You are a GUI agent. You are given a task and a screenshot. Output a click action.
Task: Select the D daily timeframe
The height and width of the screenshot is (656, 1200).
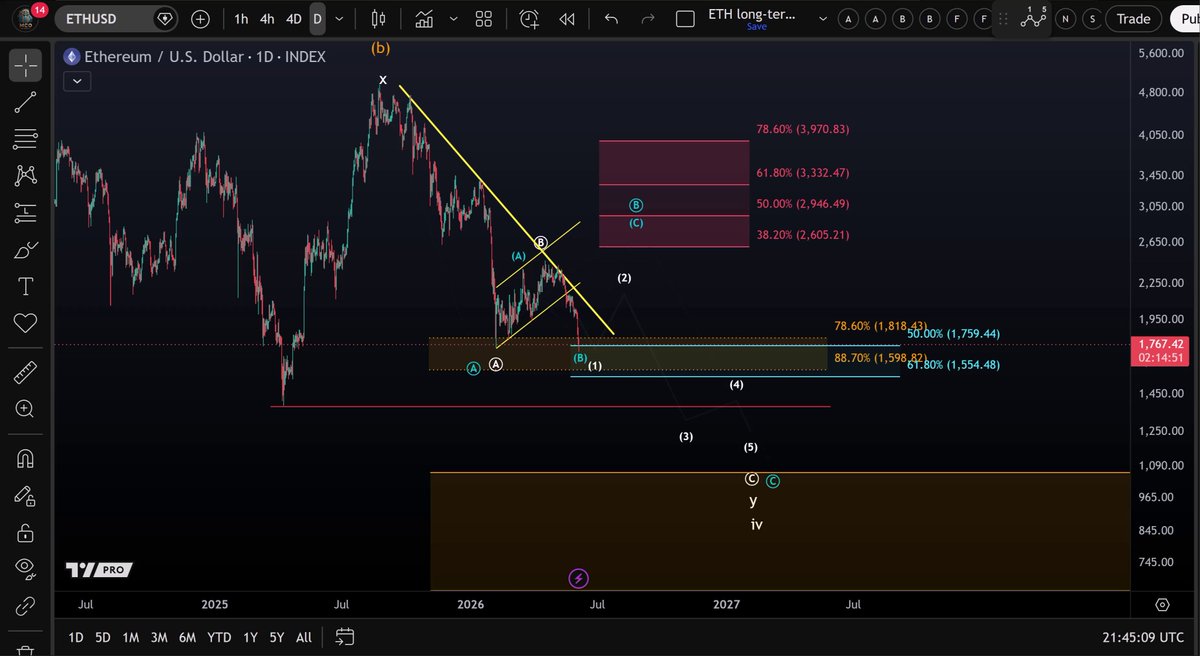point(317,18)
